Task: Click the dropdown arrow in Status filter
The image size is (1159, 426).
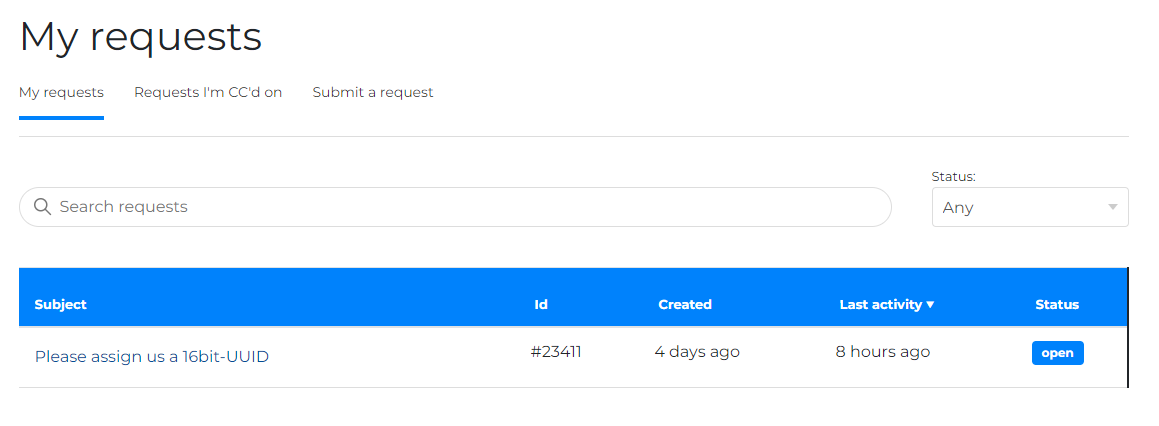Action: (1112, 207)
